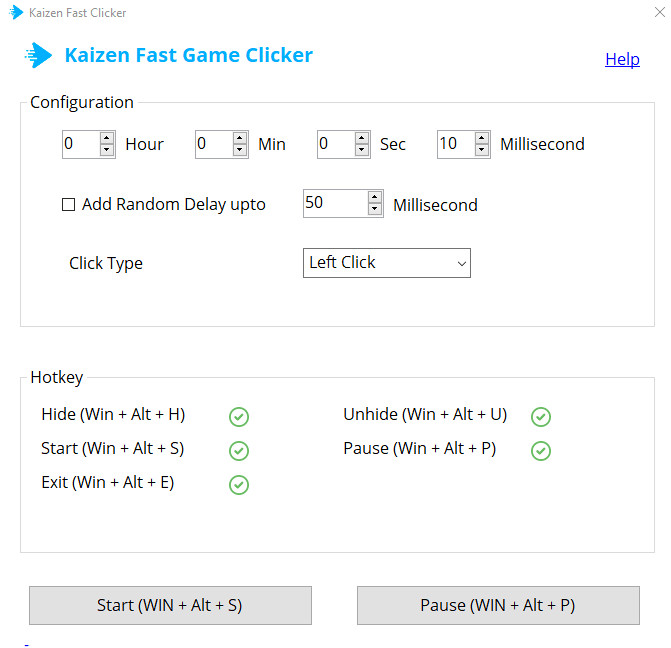The width and height of the screenshot is (671, 648).
Task: Click the random delay field showing 50
Action: (333, 203)
